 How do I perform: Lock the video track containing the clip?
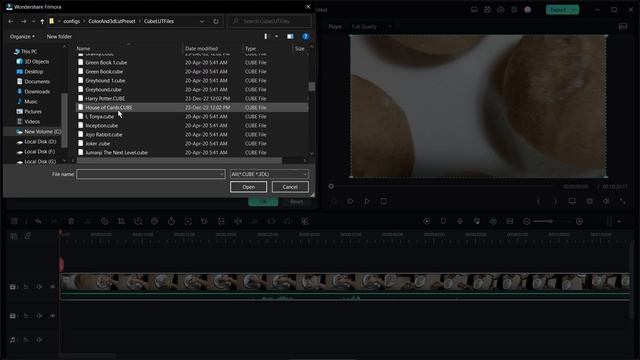click(26, 287)
